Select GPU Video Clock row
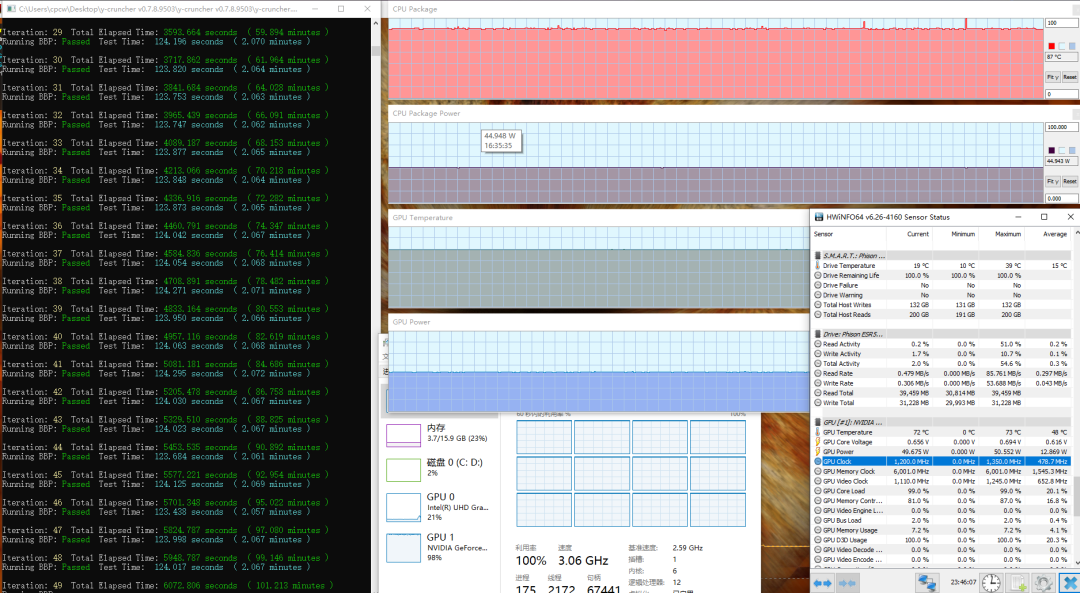Viewport: 1080px width, 593px height. click(x=941, y=481)
